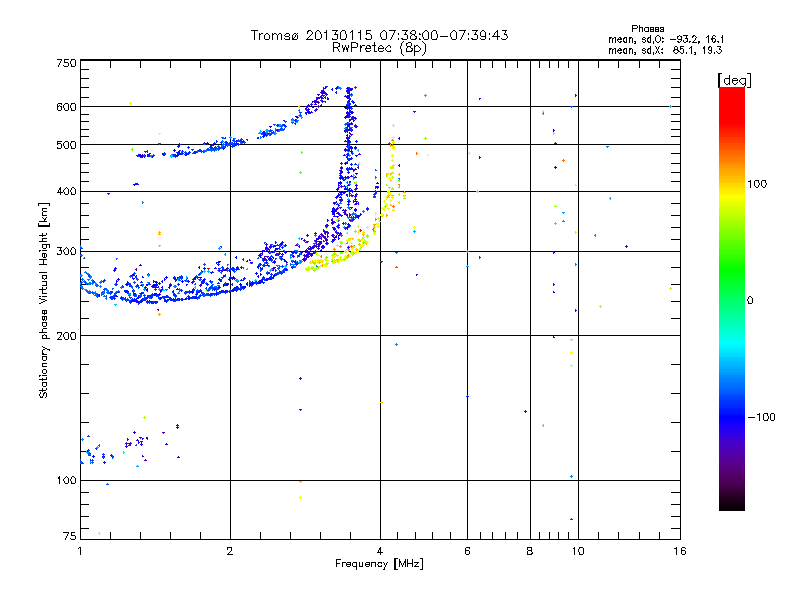
Task: Click the y-axis tick label '400'
Action: click(x=66, y=192)
